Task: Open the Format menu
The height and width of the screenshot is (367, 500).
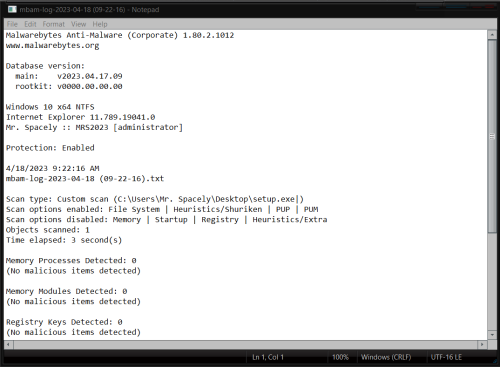Action: tap(53, 24)
